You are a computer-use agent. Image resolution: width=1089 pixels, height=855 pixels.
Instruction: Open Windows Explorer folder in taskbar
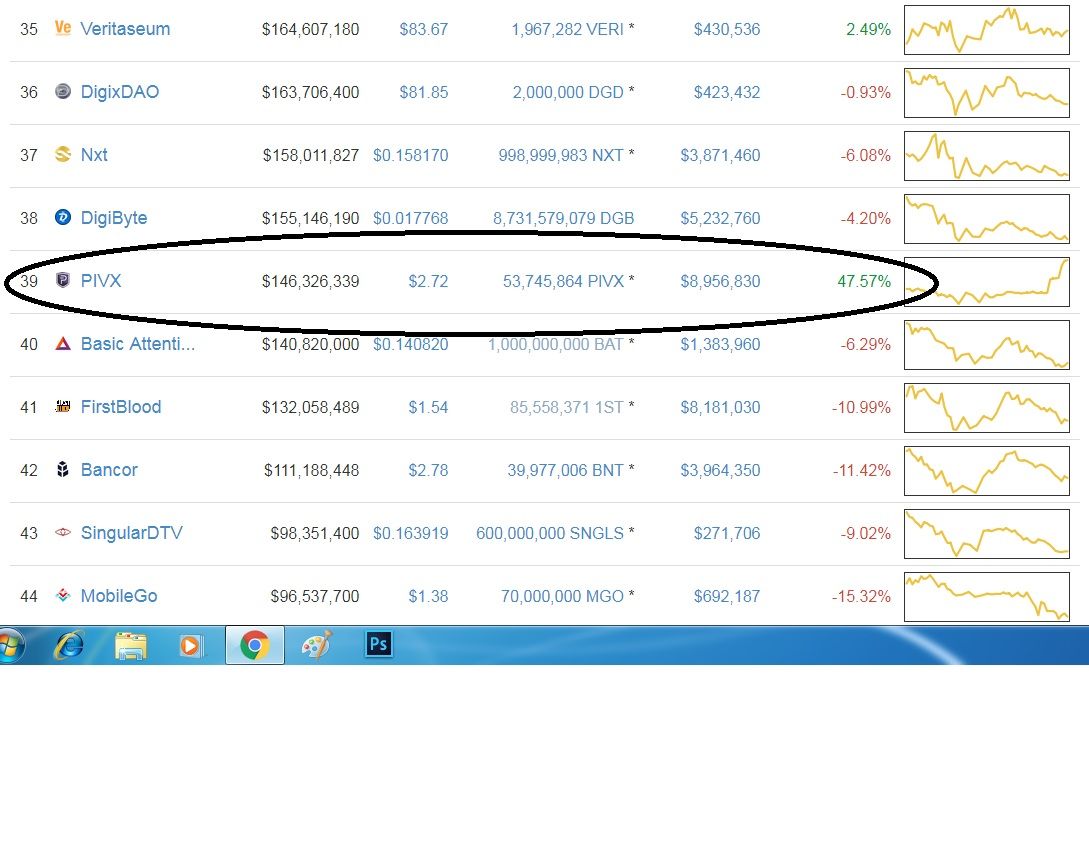(131, 645)
